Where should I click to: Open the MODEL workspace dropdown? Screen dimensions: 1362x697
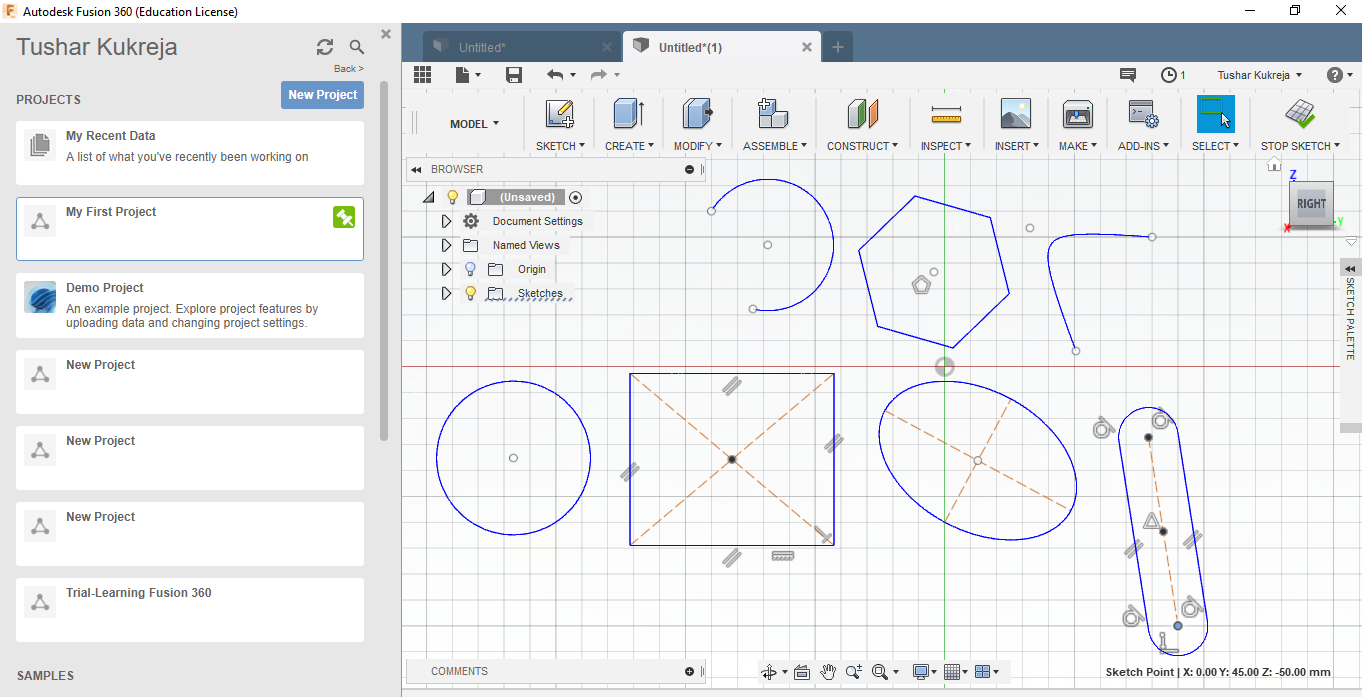[x=474, y=124]
